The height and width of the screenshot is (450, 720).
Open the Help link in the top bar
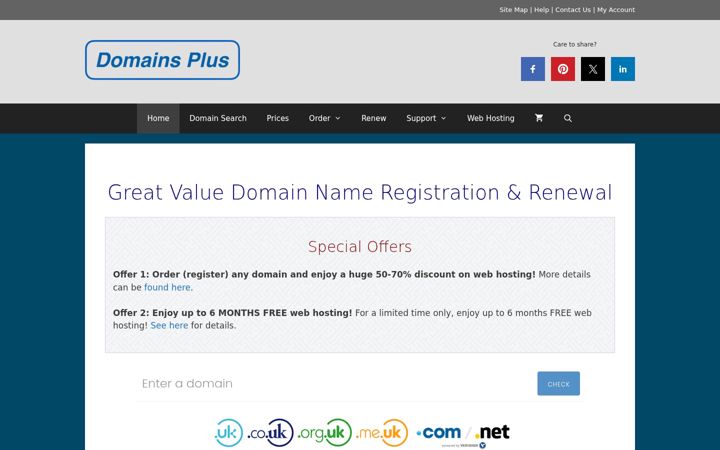[541, 10]
